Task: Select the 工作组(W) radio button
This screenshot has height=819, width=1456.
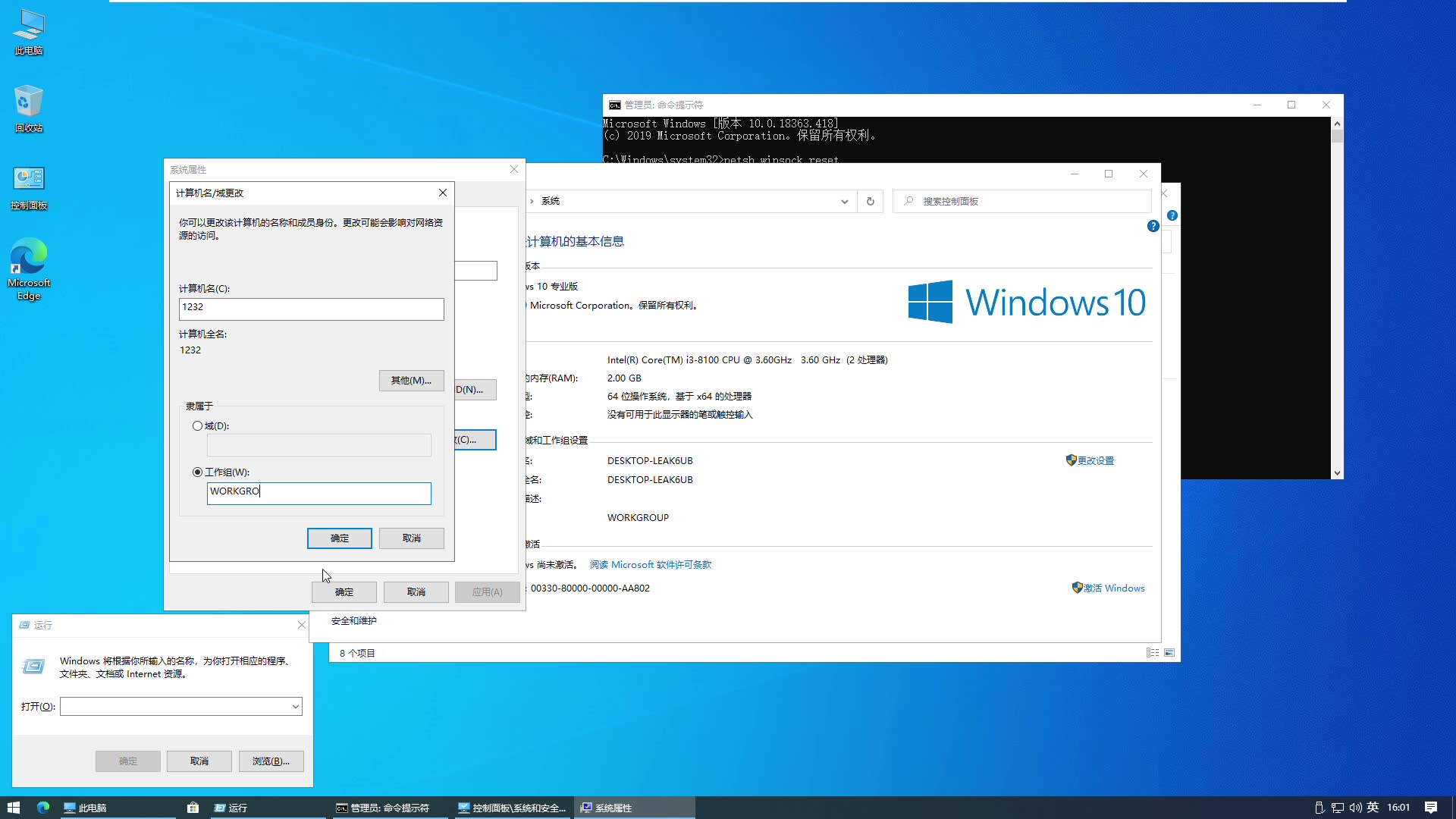Action: pyautogui.click(x=197, y=472)
